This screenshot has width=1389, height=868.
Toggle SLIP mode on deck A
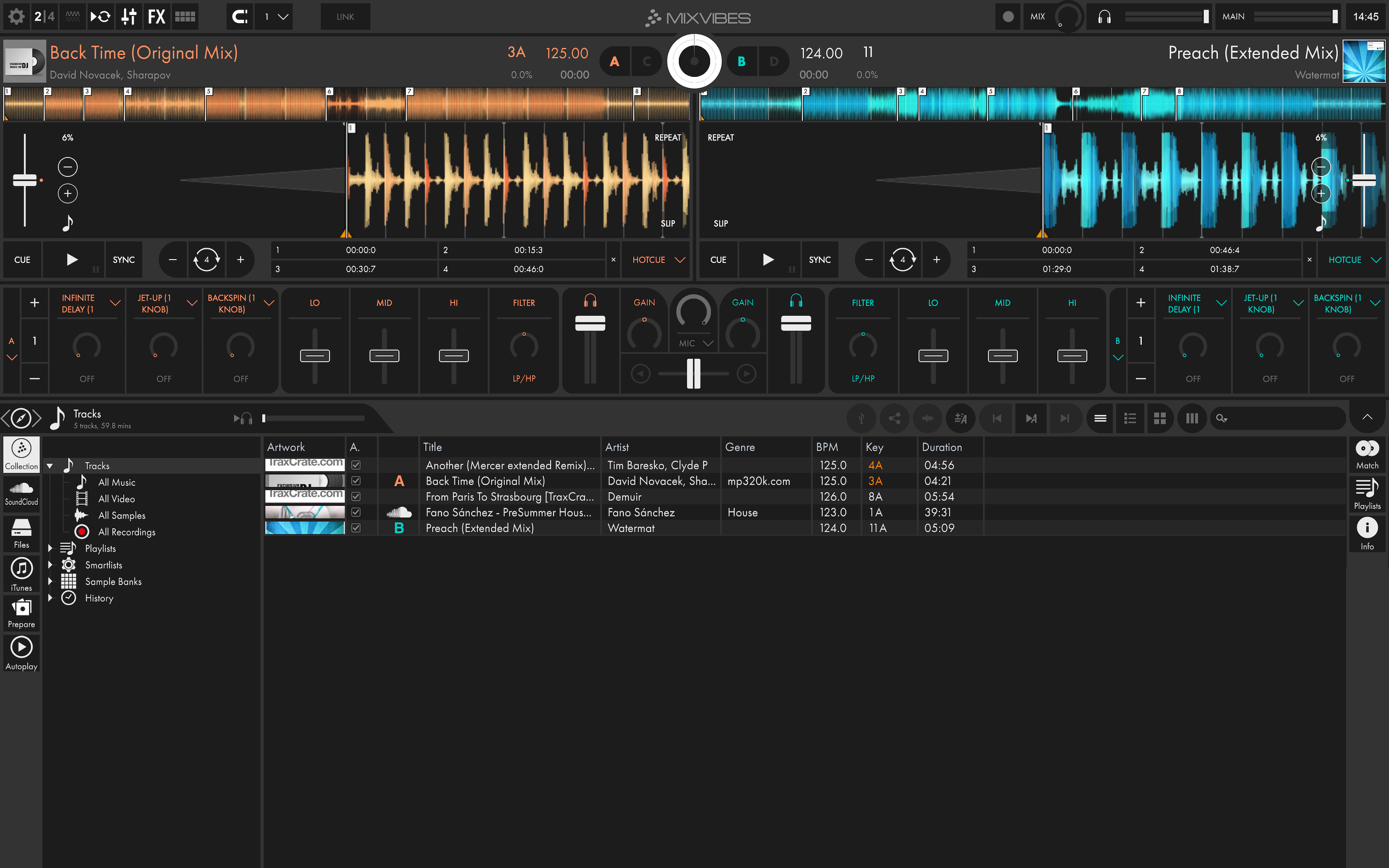click(x=668, y=223)
